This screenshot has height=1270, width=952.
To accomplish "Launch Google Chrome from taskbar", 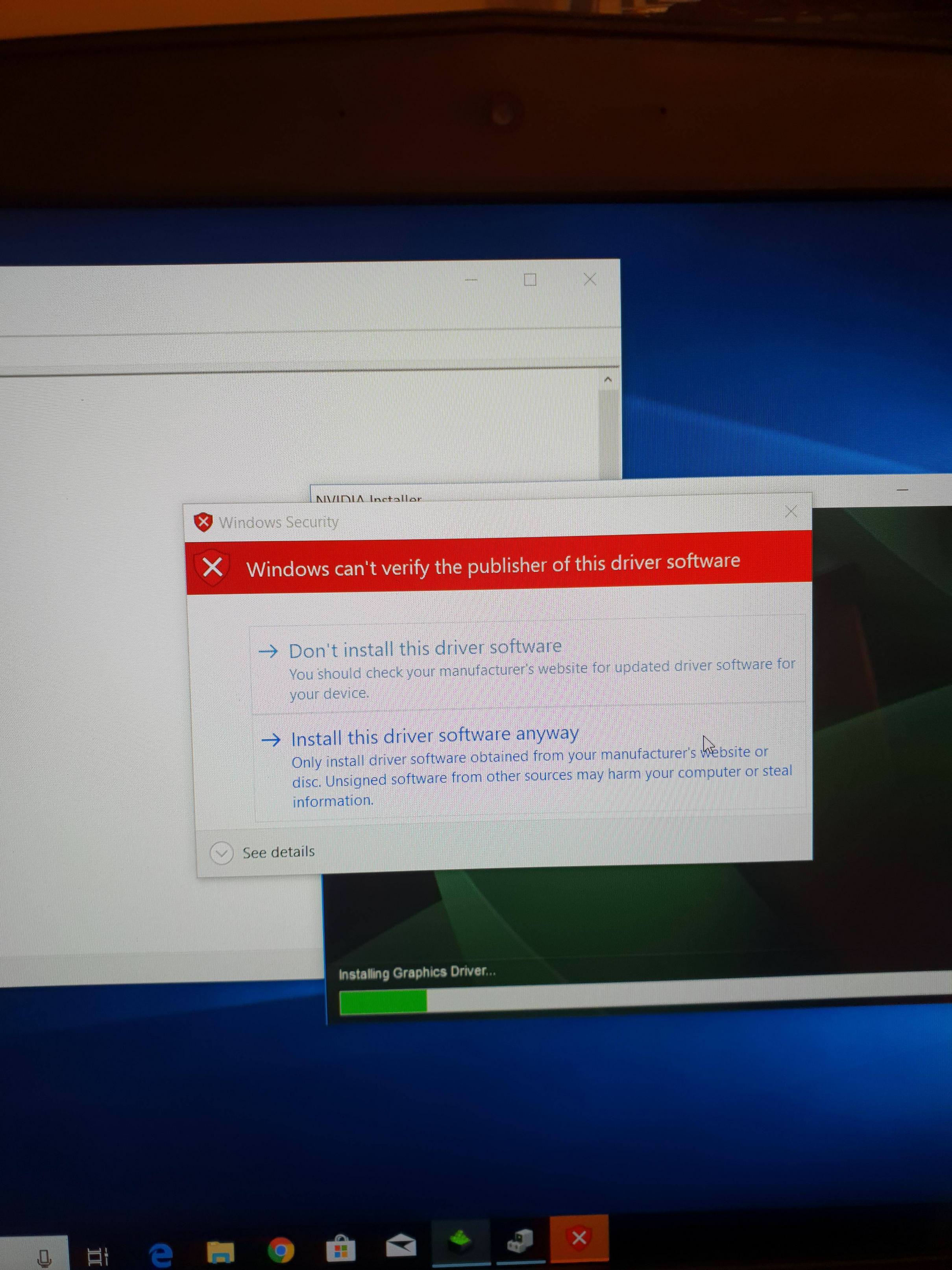I will pyautogui.click(x=281, y=1249).
